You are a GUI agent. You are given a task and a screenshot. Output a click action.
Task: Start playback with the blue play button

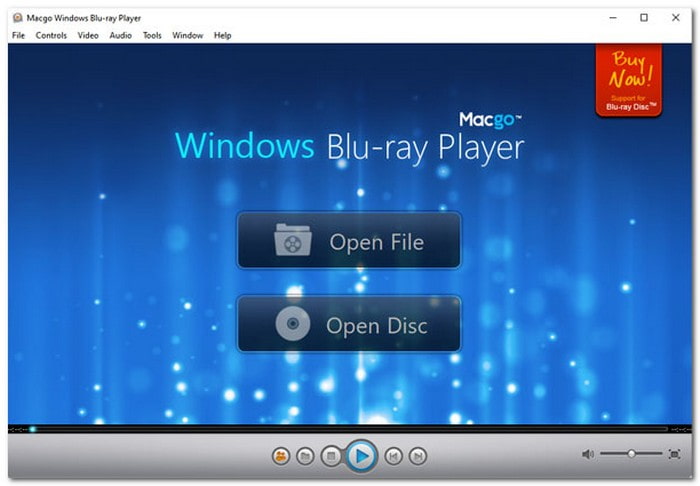(362, 456)
